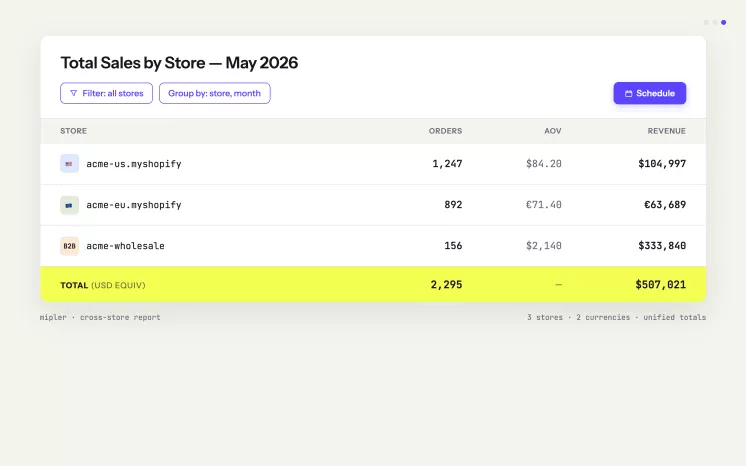The height and width of the screenshot is (466, 746).
Task: Click the 1,247 orders value
Action: [x=447, y=164]
